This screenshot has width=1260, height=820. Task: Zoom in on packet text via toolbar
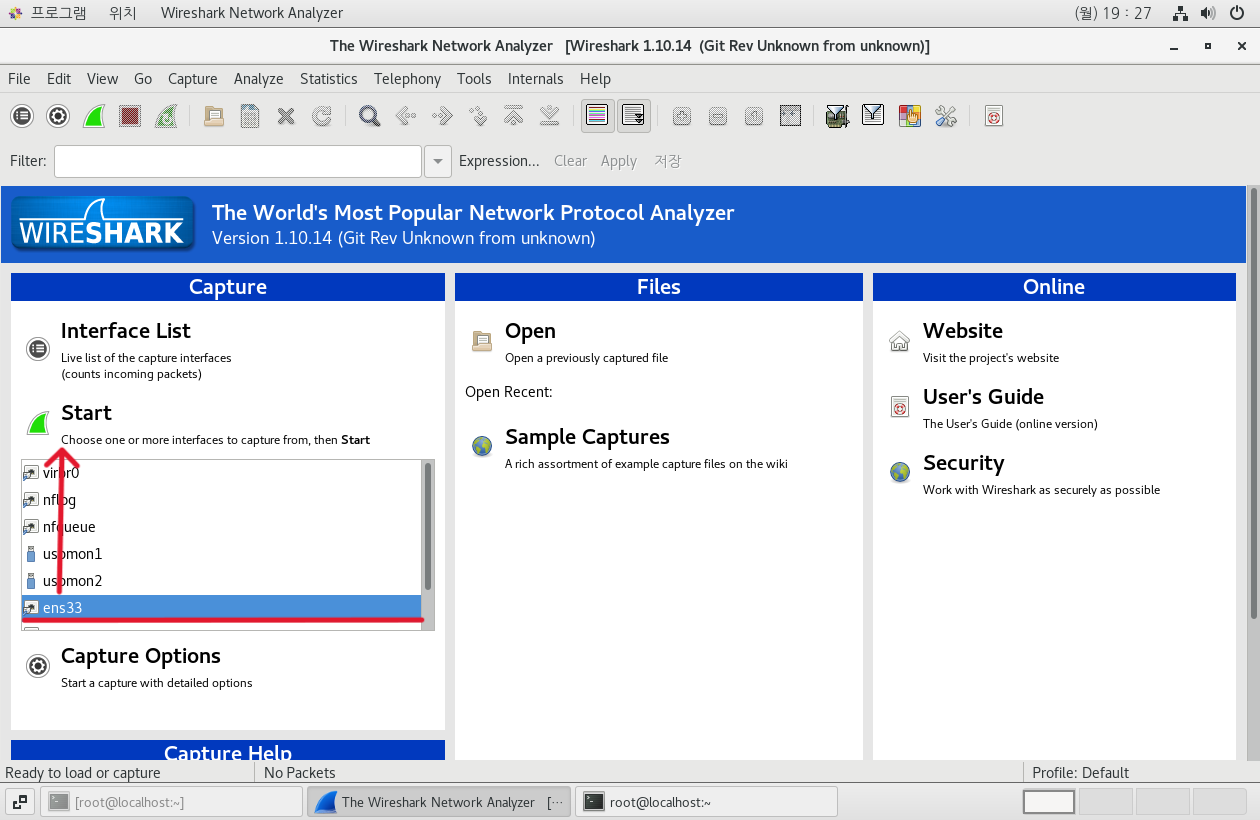point(682,116)
